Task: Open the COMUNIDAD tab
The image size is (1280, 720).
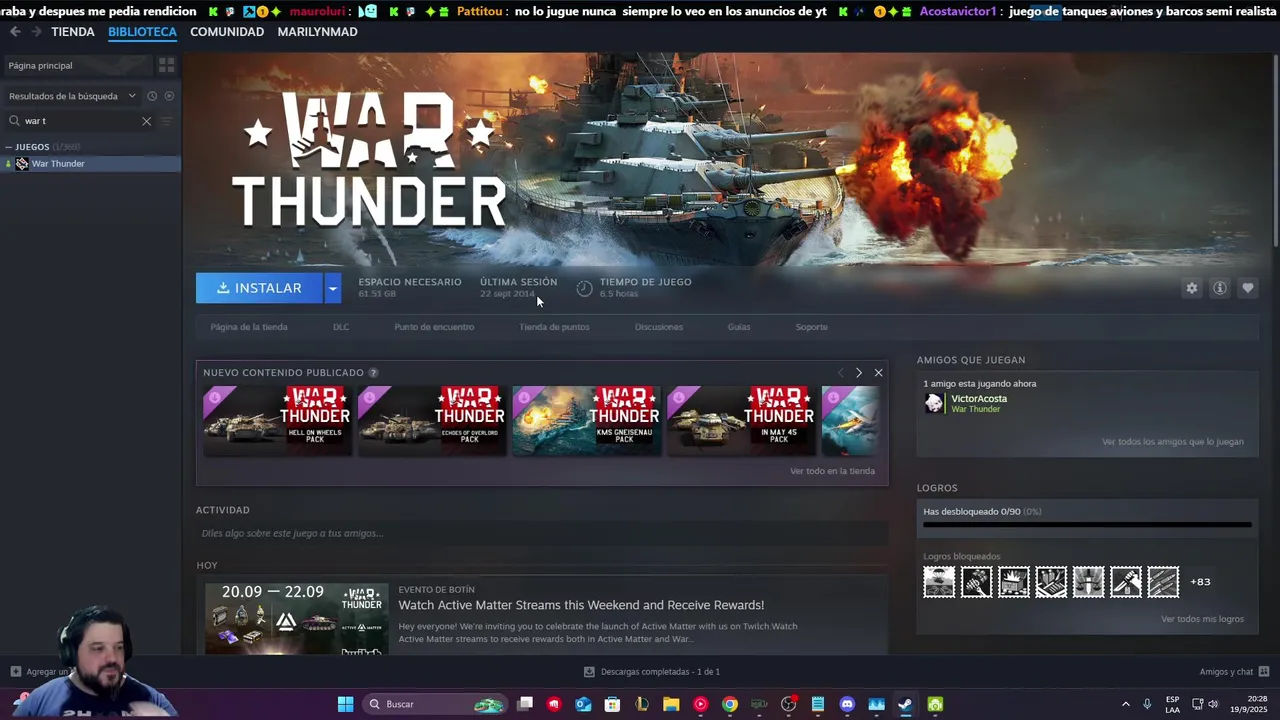Action: pyautogui.click(x=227, y=32)
